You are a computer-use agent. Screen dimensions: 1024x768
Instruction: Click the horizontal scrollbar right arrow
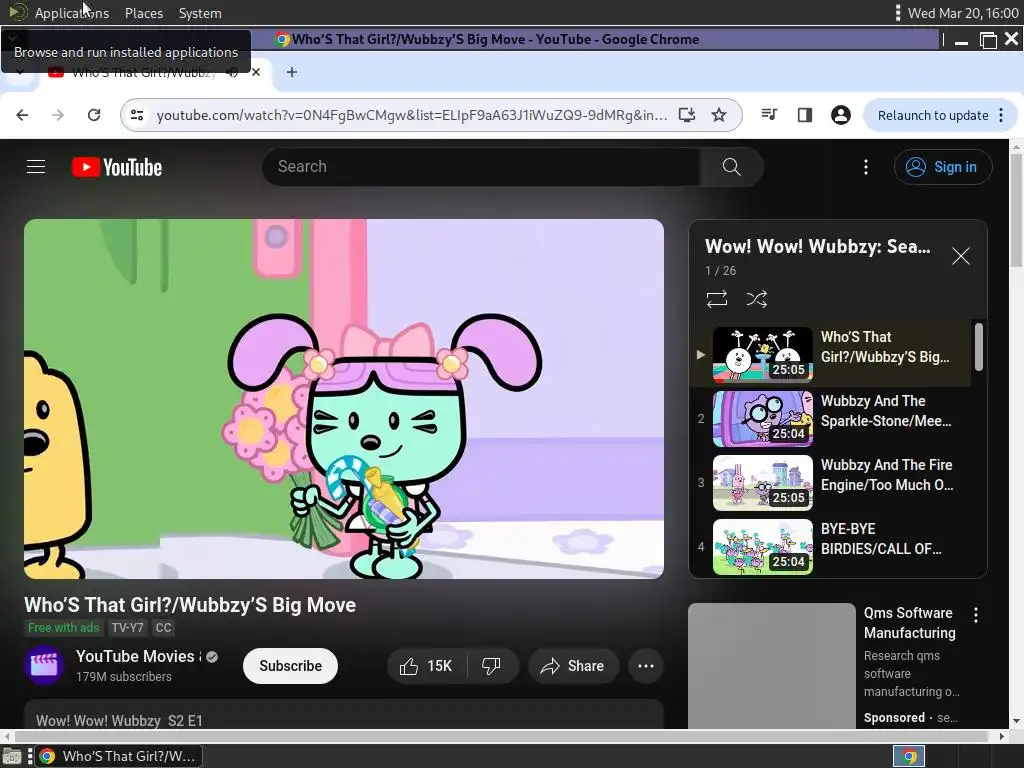point(1002,736)
